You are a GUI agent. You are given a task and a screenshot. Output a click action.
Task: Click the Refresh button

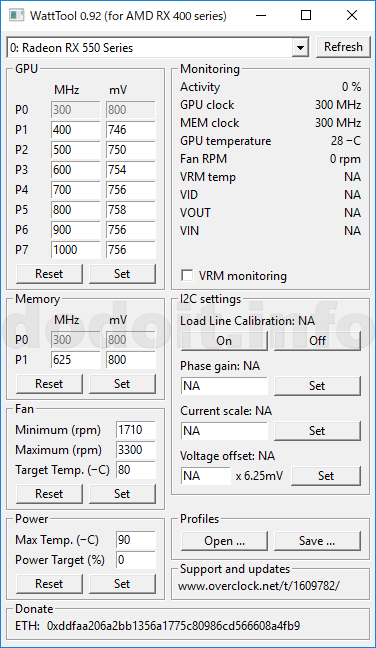click(x=343, y=47)
